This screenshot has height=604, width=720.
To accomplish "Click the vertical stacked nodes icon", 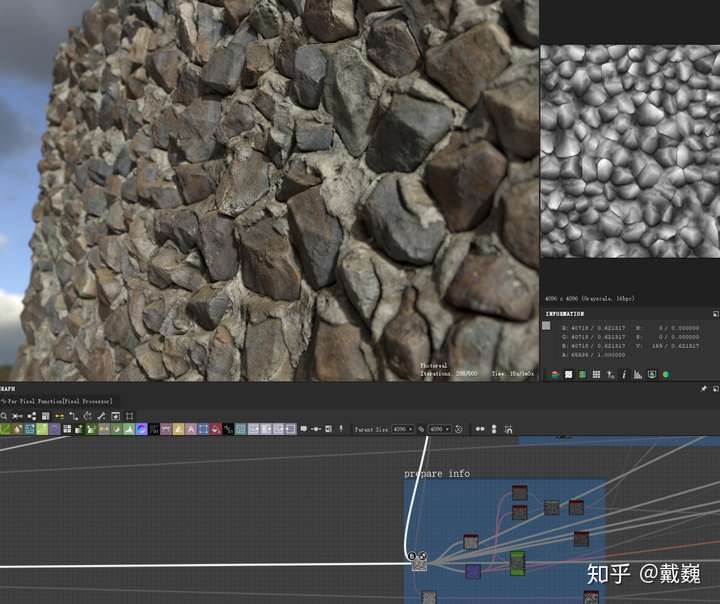I will pyautogui.click(x=494, y=429).
